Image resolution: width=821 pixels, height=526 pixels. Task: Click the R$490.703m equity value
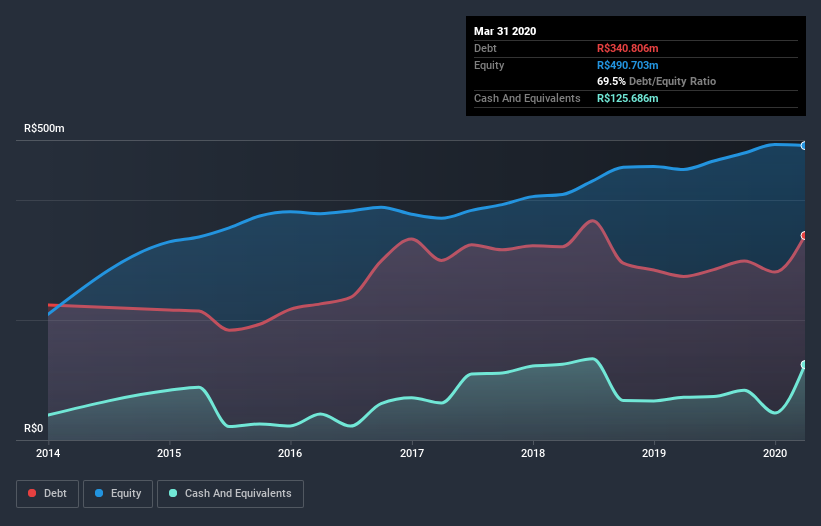[x=628, y=65]
